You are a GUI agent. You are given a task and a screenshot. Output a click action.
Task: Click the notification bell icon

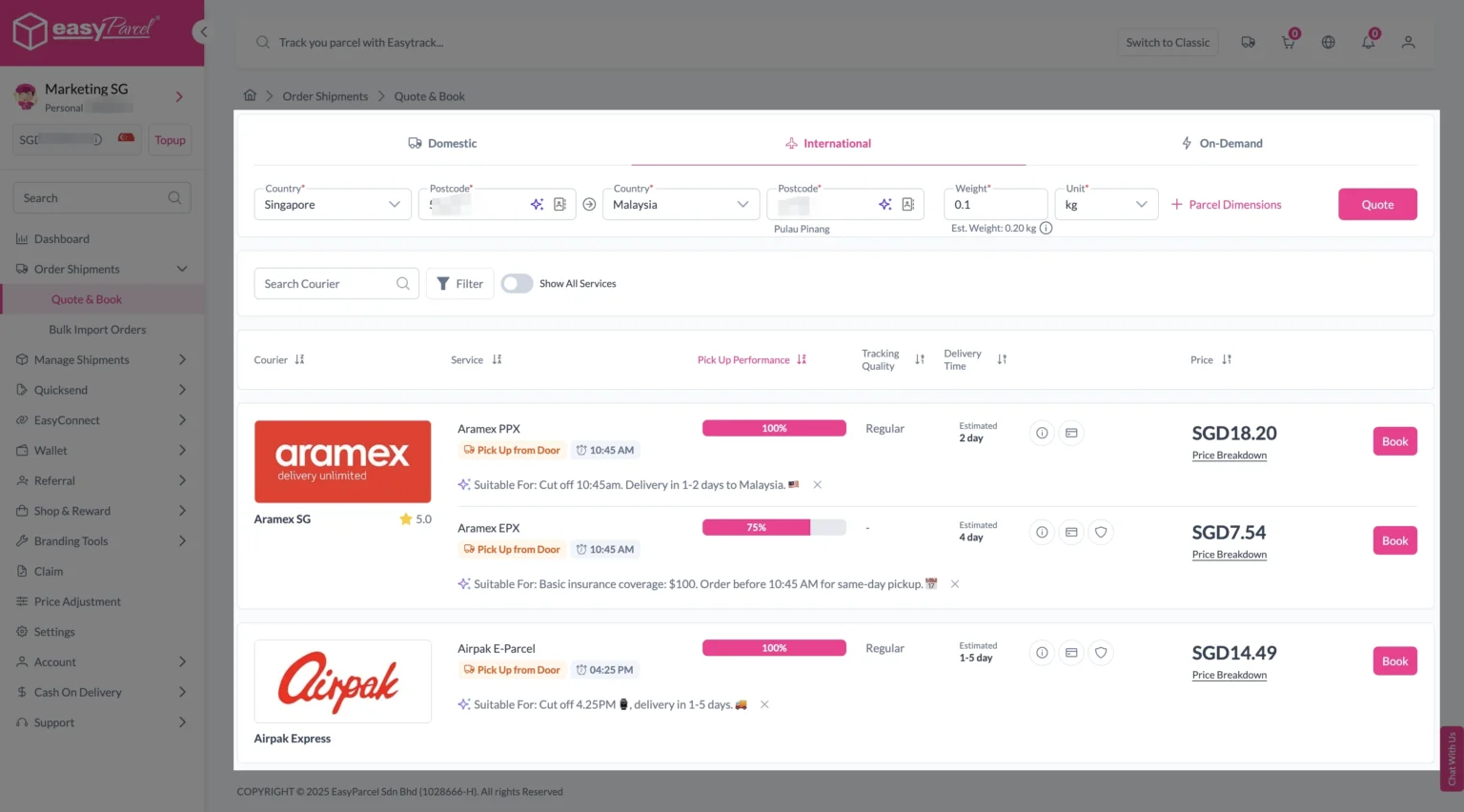tap(1368, 43)
